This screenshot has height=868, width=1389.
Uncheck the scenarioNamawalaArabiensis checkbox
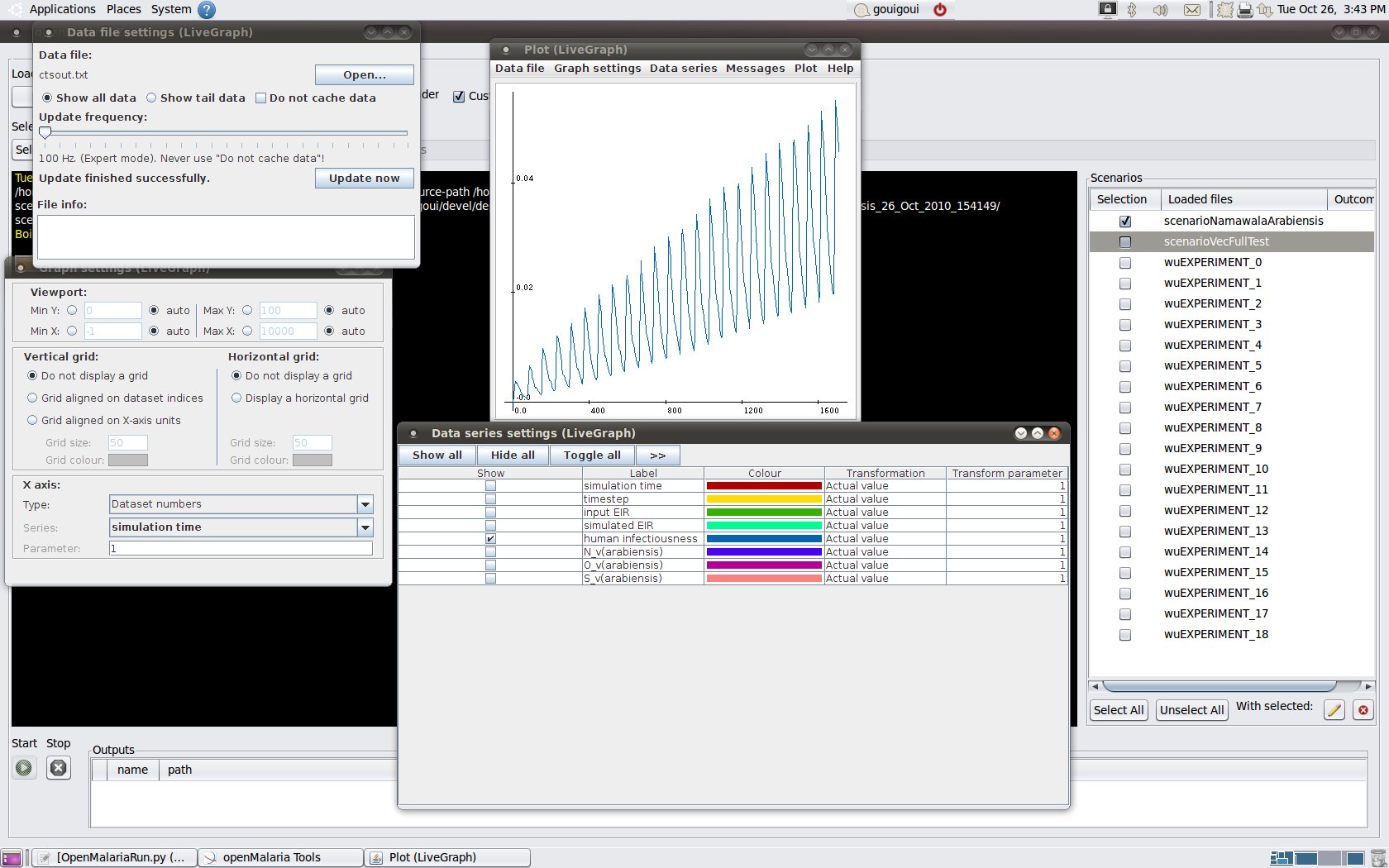[x=1124, y=222]
